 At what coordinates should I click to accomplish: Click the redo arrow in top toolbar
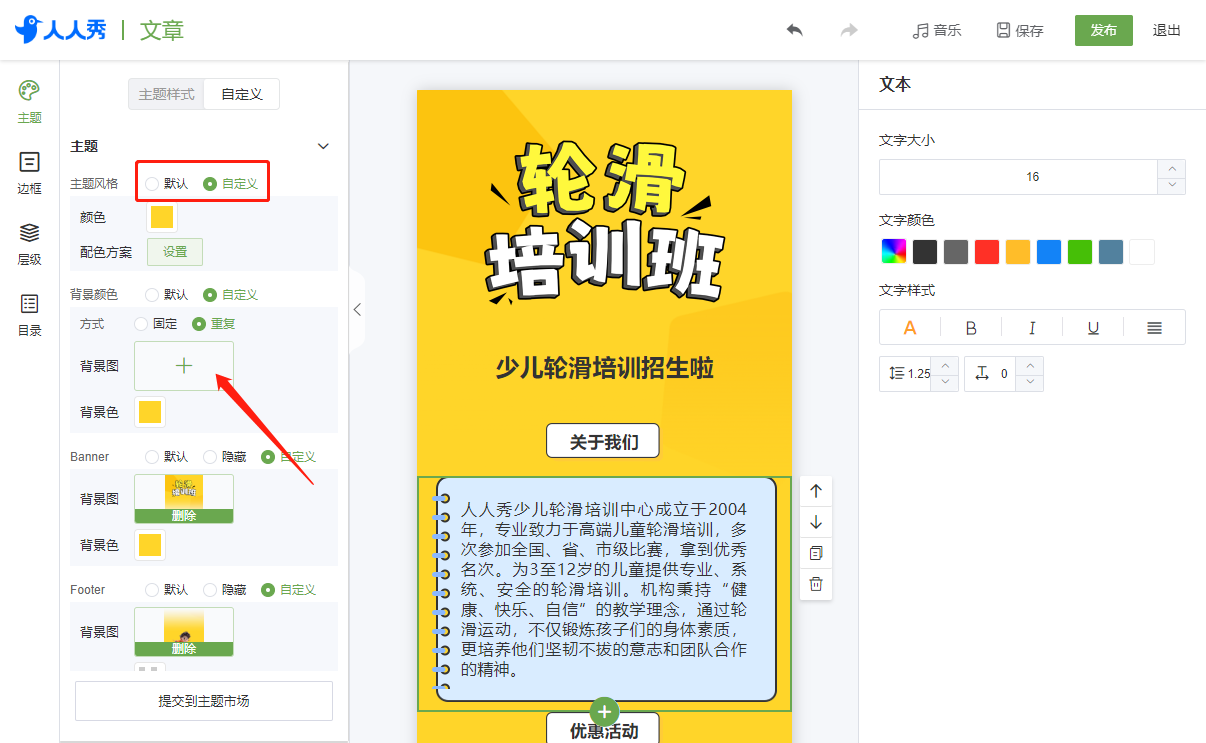[849, 30]
